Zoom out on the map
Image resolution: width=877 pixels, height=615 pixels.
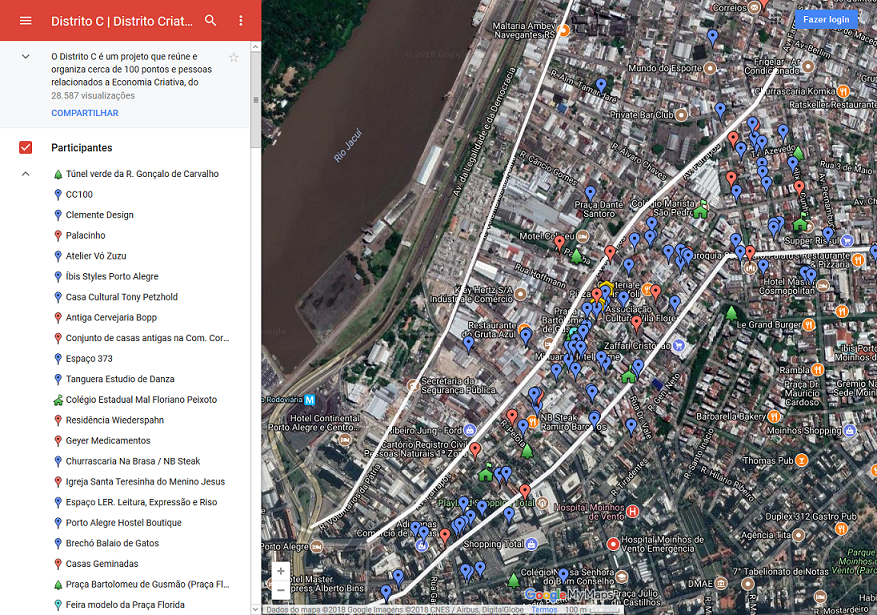281,590
